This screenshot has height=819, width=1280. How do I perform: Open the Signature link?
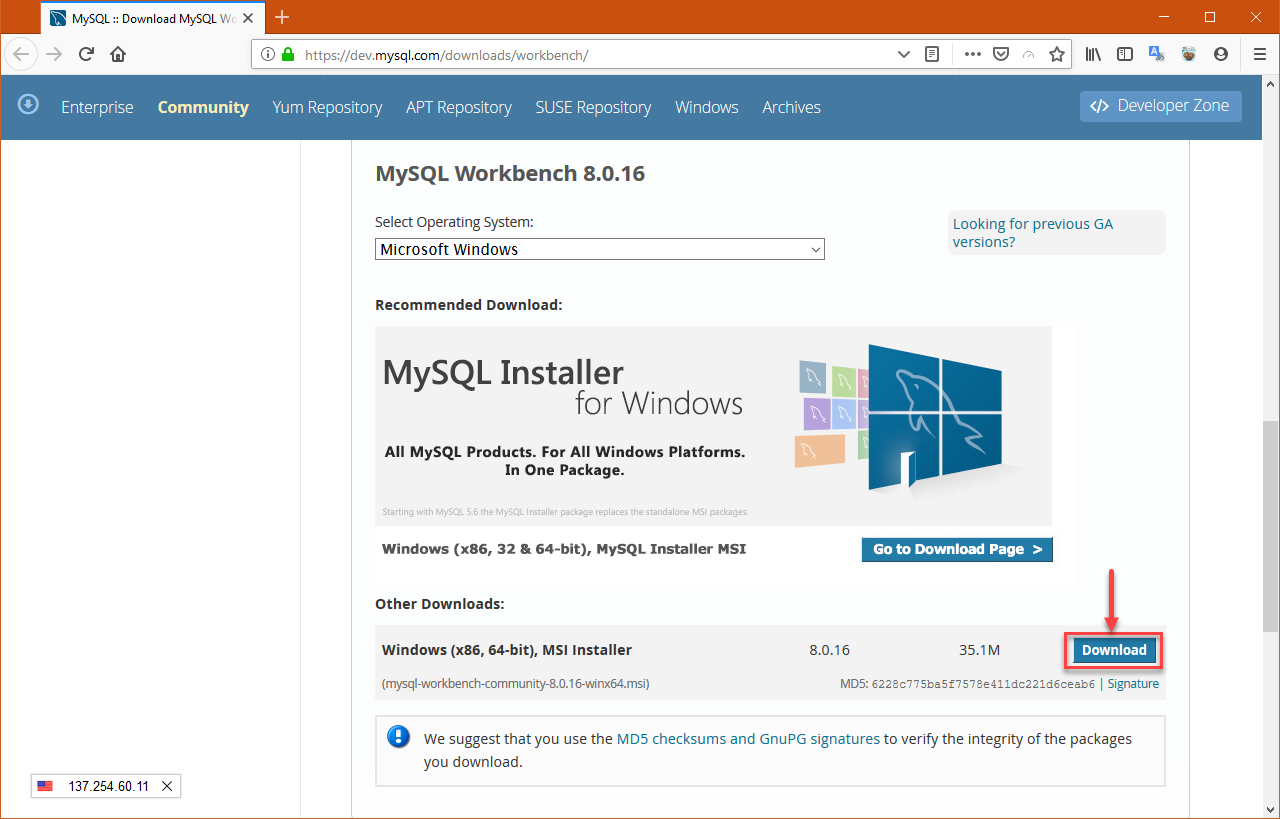point(1133,684)
